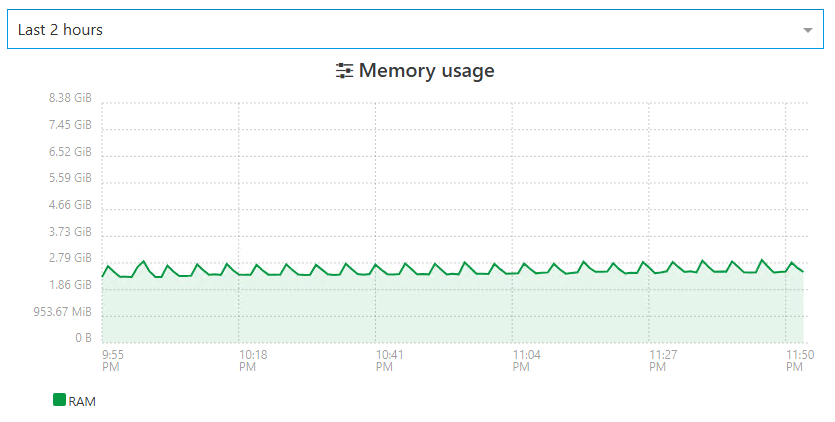Click the 1.86 GiB y-axis label
Viewport: 835px width, 422px height.
coord(70,285)
